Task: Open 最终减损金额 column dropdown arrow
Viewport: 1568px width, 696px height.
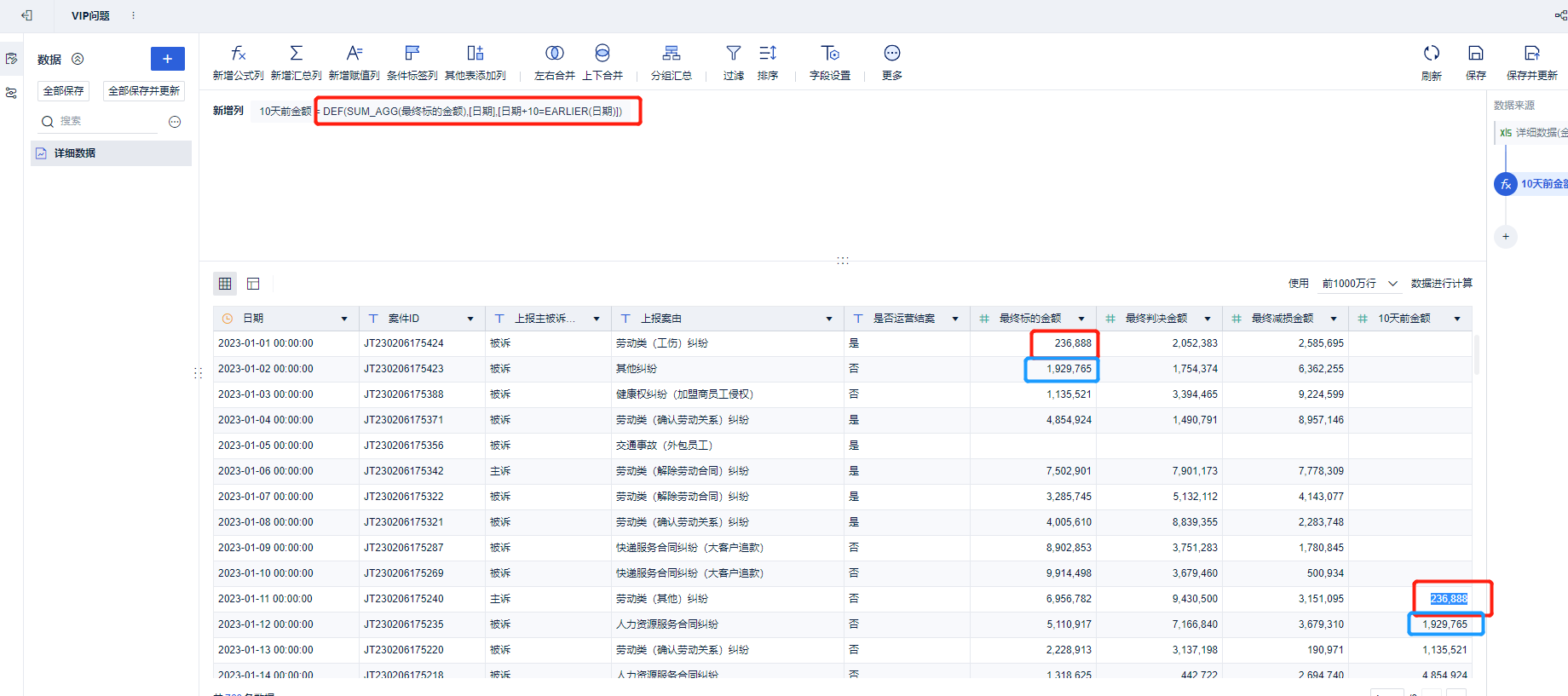Action: (1334, 319)
